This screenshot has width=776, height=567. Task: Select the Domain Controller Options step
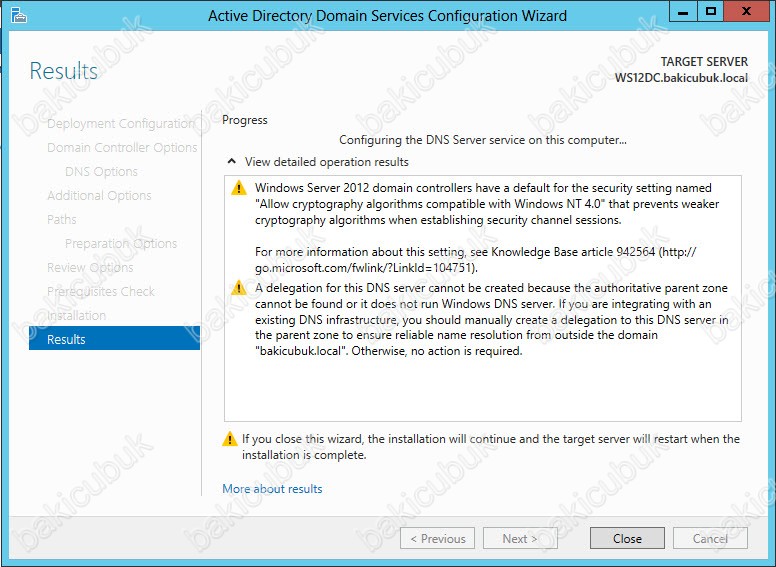pyautogui.click(x=122, y=147)
